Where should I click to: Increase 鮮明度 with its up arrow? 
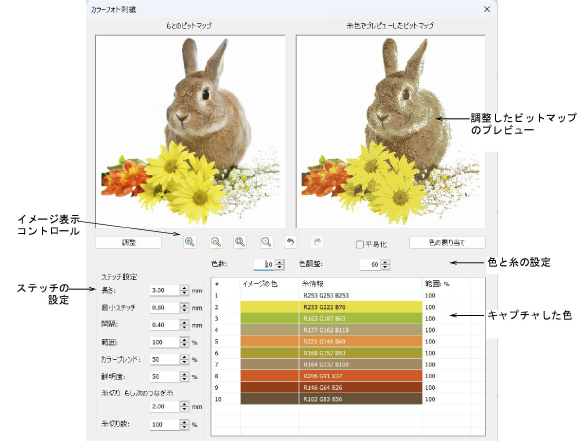point(184,374)
